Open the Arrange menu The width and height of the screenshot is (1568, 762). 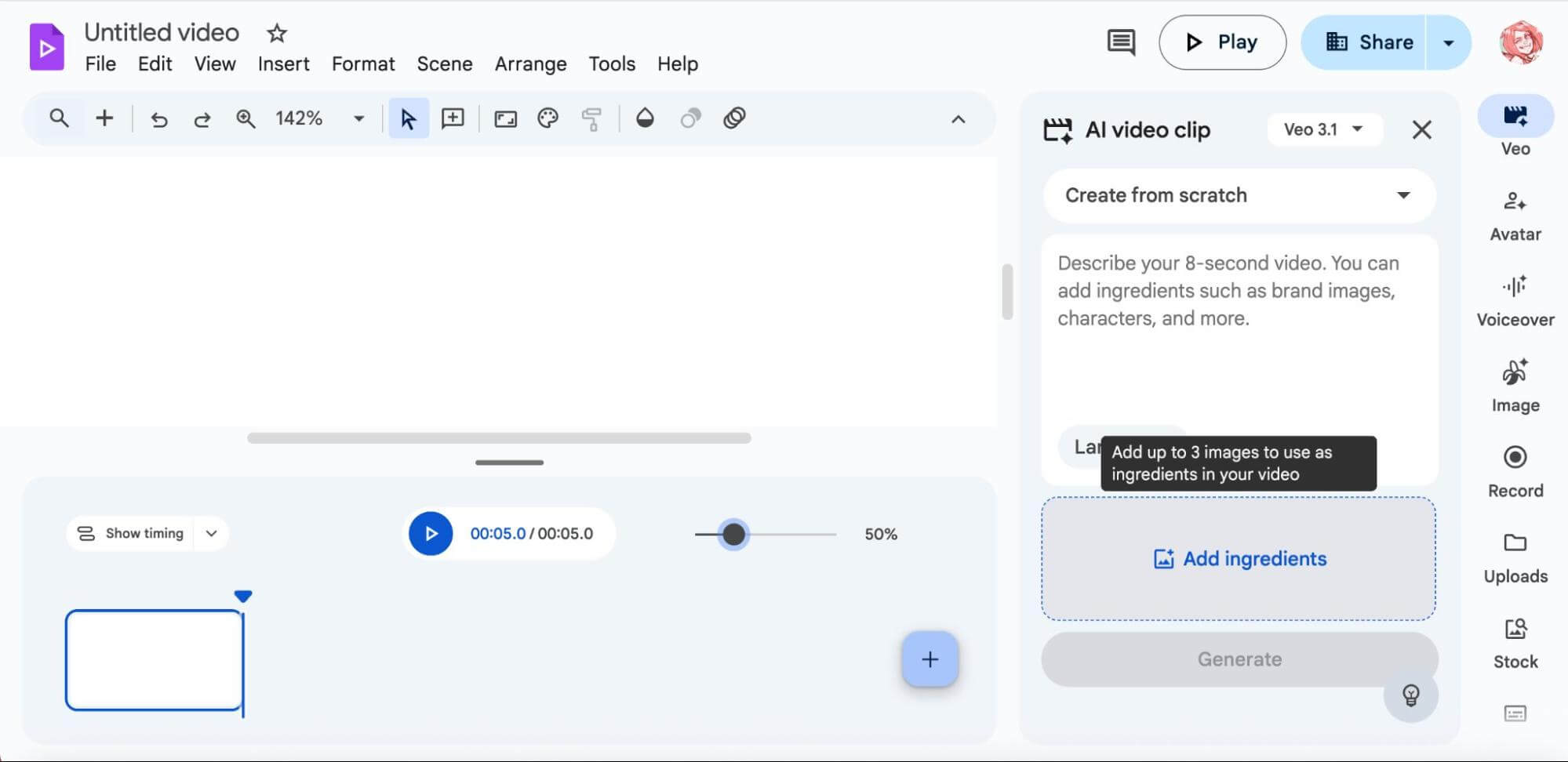point(530,63)
